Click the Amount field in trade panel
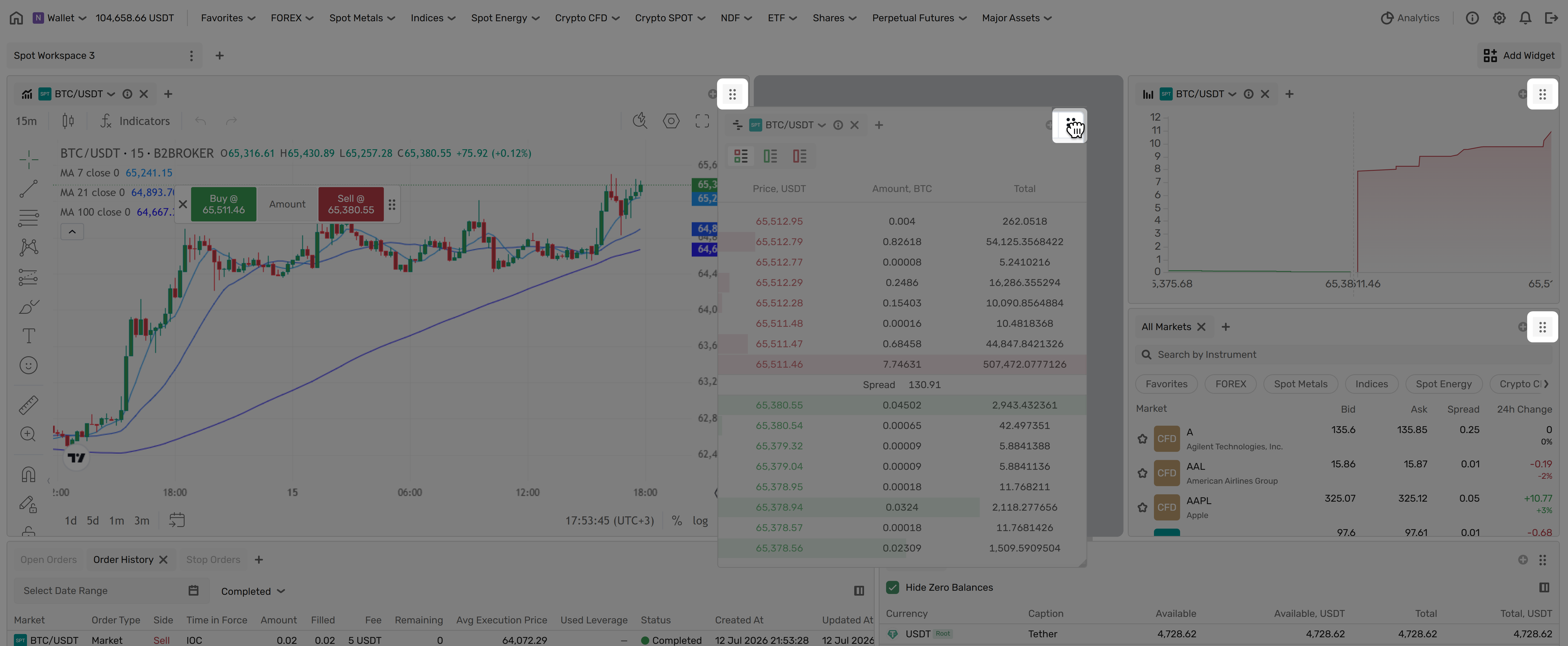 tap(287, 205)
